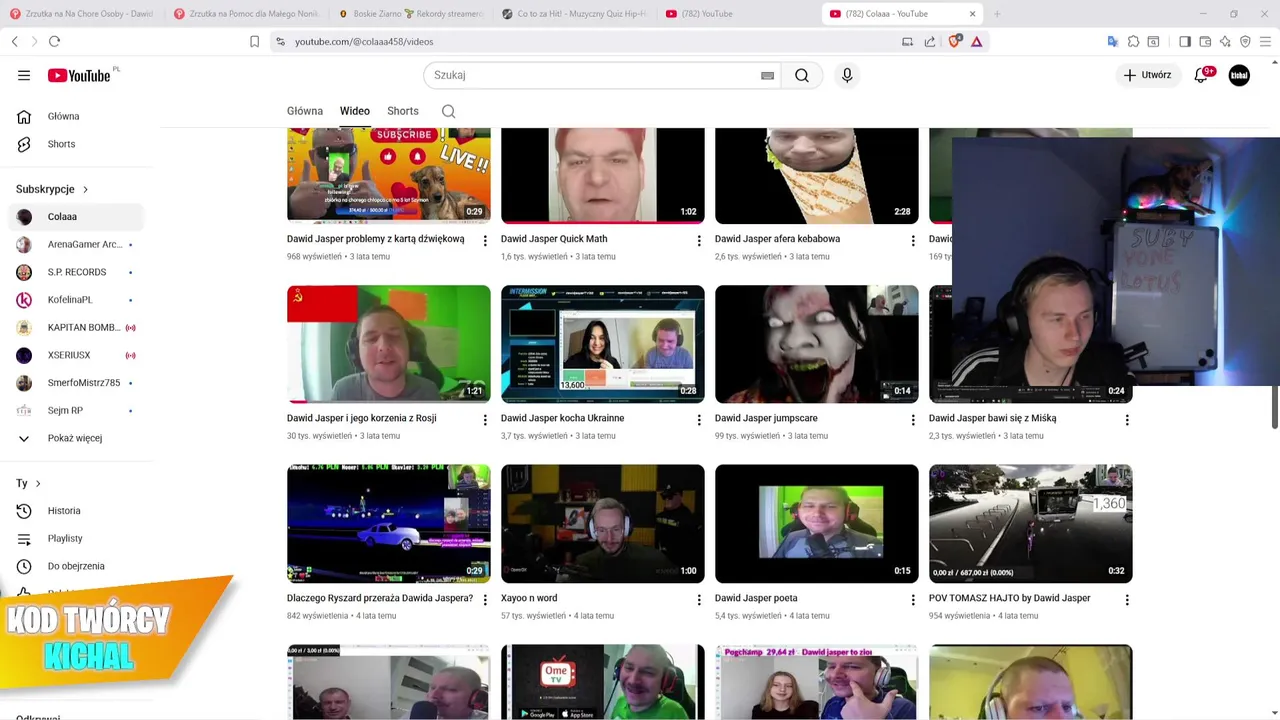Start voice search with microphone icon
This screenshot has width=1280, height=720.
847,75
